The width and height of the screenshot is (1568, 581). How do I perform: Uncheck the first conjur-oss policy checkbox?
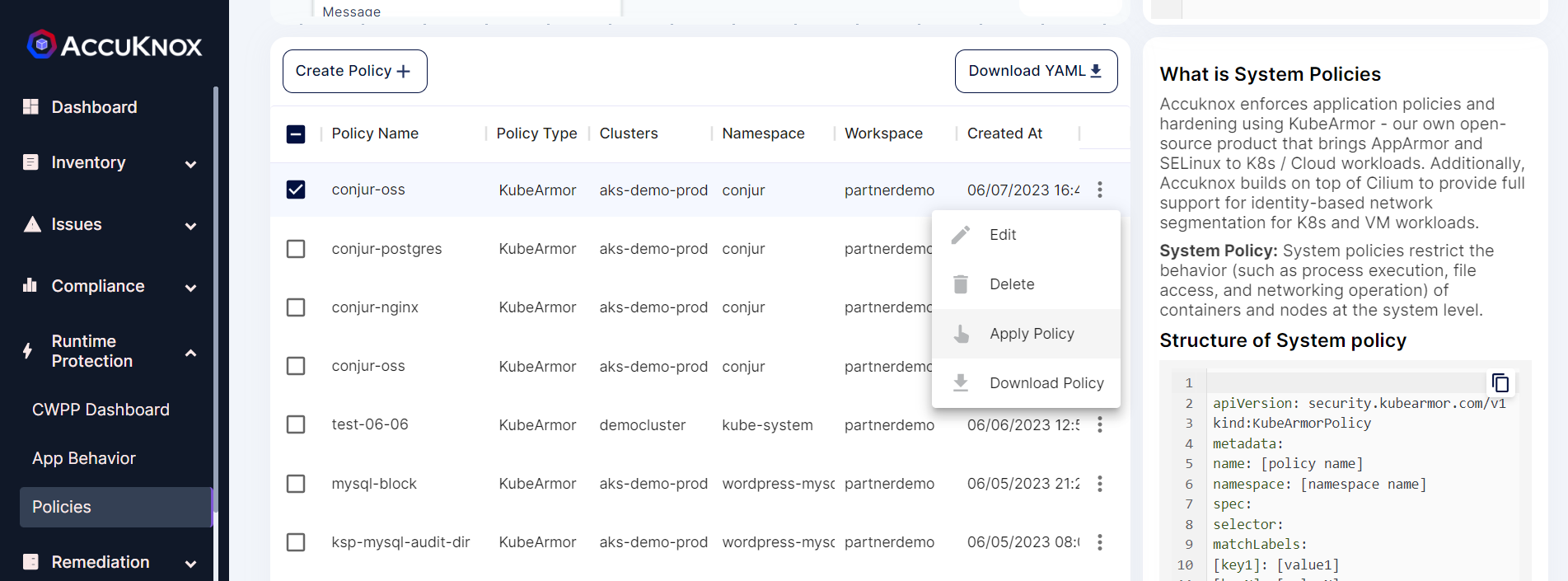296,190
